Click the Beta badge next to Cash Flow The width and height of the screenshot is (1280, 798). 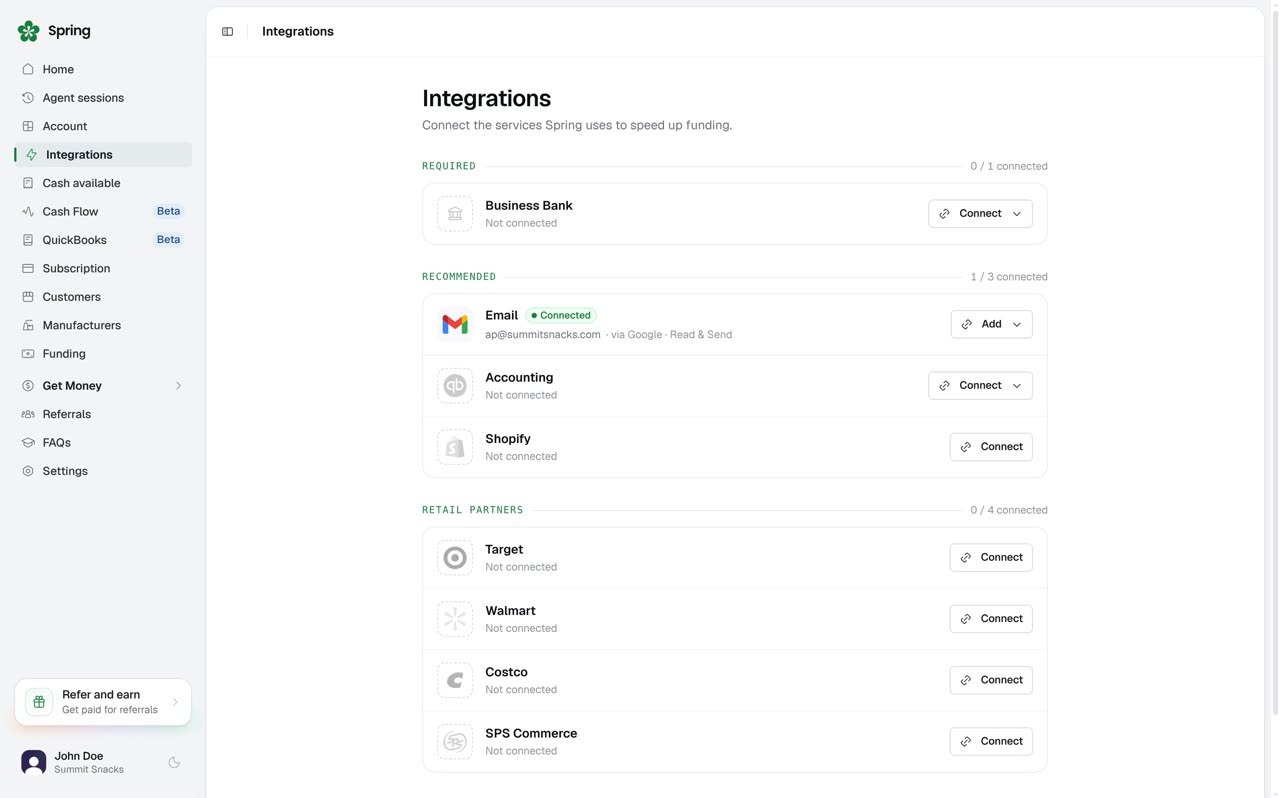pos(168,212)
